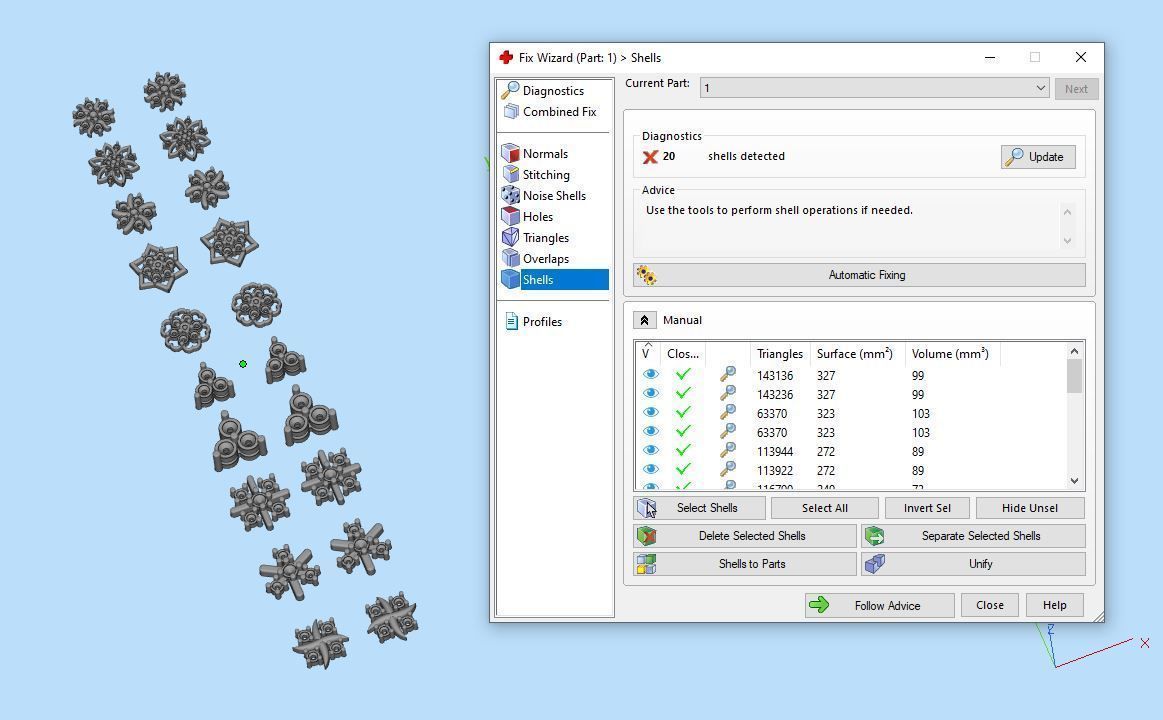Sort by the Closed column header

[682, 354]
